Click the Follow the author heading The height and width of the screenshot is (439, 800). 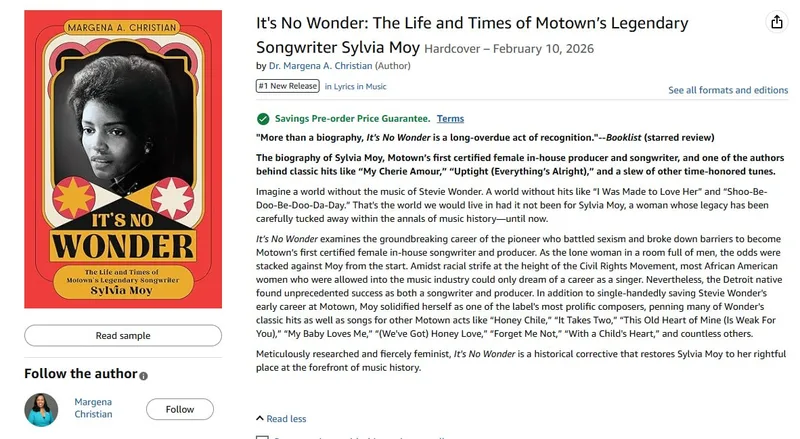click(81, 374)
